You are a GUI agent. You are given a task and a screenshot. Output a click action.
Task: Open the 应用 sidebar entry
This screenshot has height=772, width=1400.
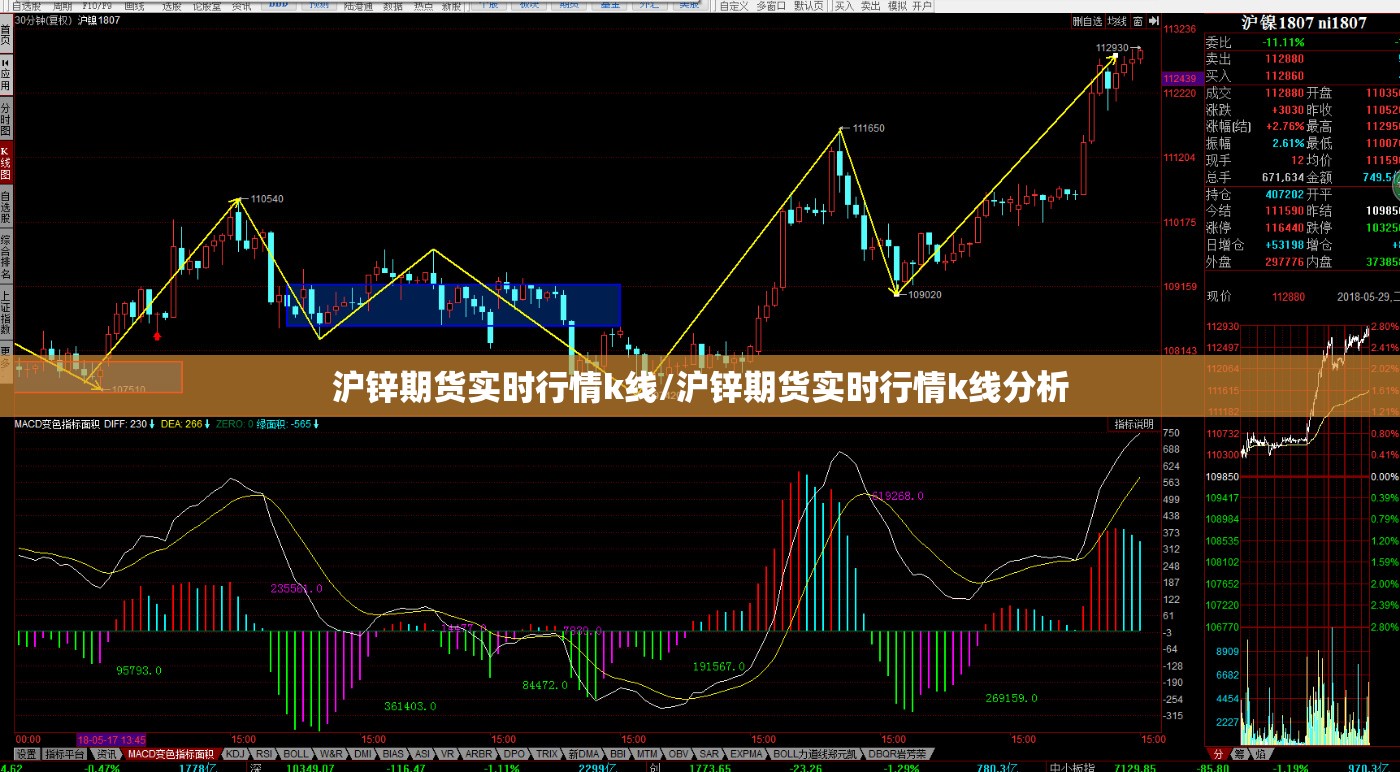point(6,78)
